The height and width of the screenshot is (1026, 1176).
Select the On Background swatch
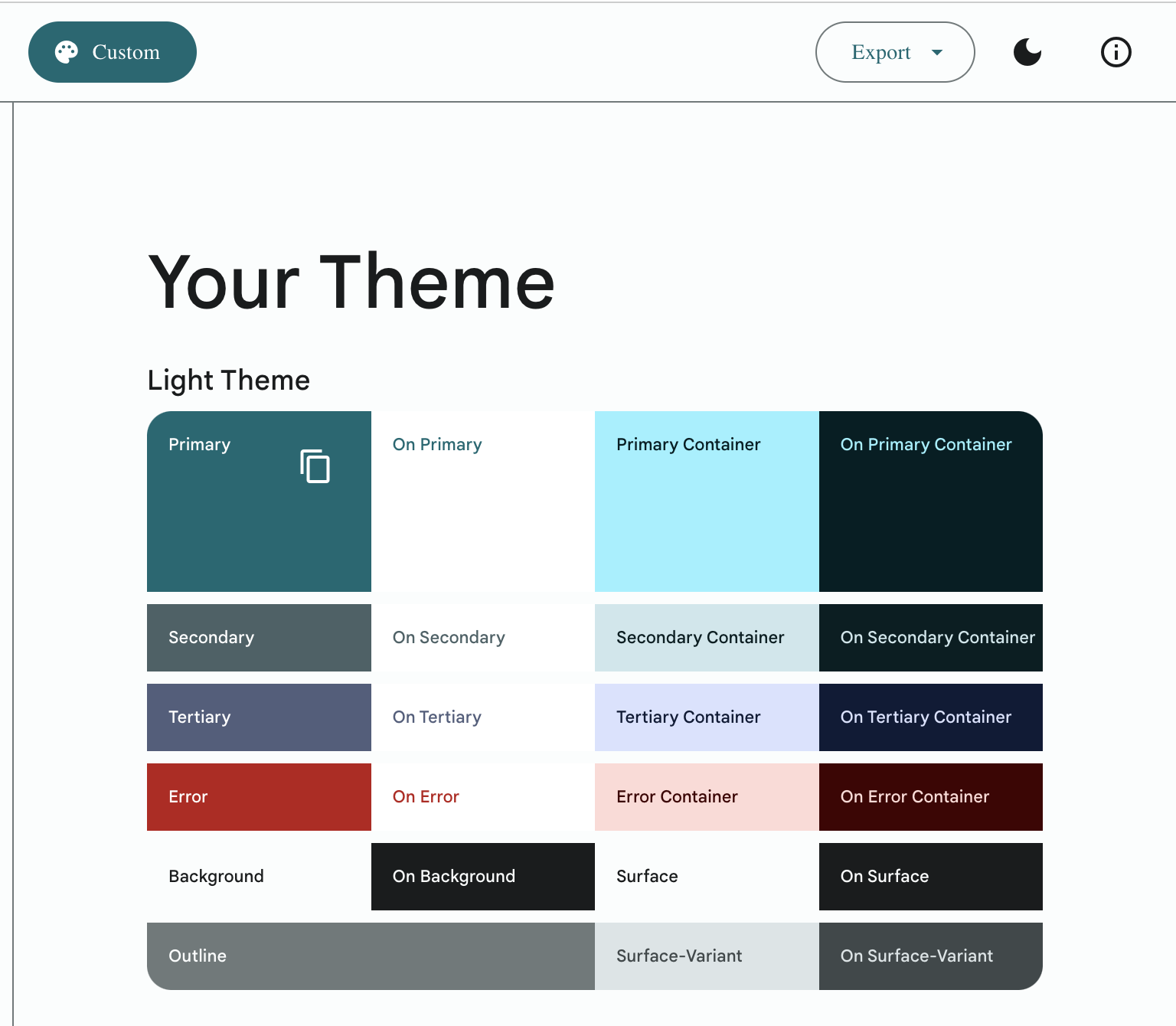click(482, 876)
